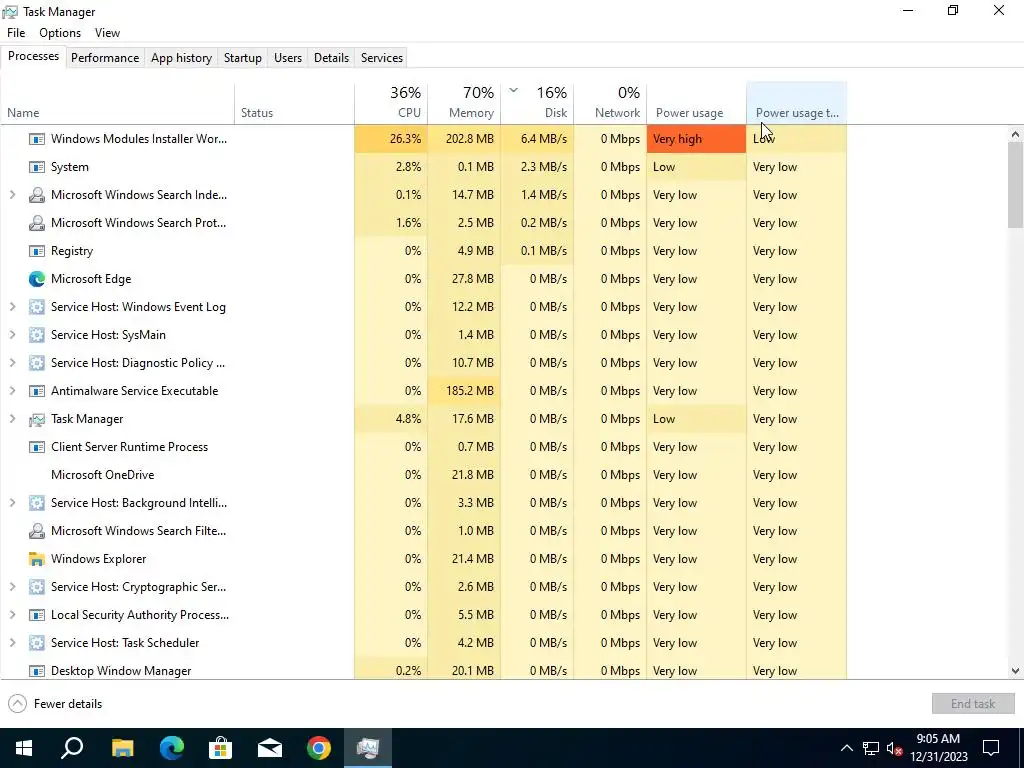The image size is (1024, 768).
Task: Collapse view with Fewer details
Action: tap(56, 704)
